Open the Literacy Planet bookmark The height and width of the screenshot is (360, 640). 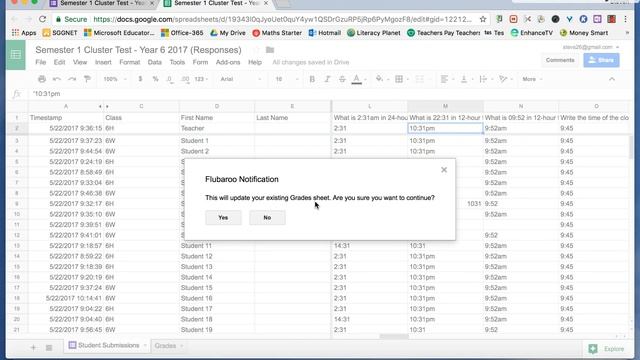pyautogui.click(x=373, y=33)
